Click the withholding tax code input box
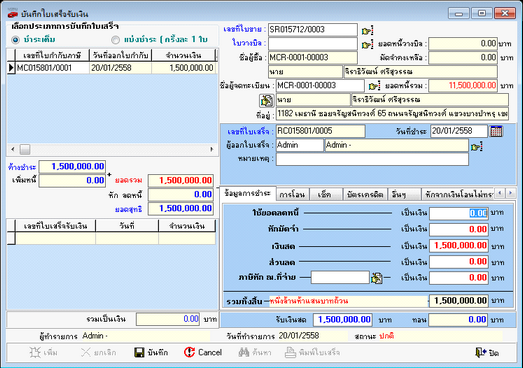This screenshot has height=368, width=523. [x=340, y=278]
